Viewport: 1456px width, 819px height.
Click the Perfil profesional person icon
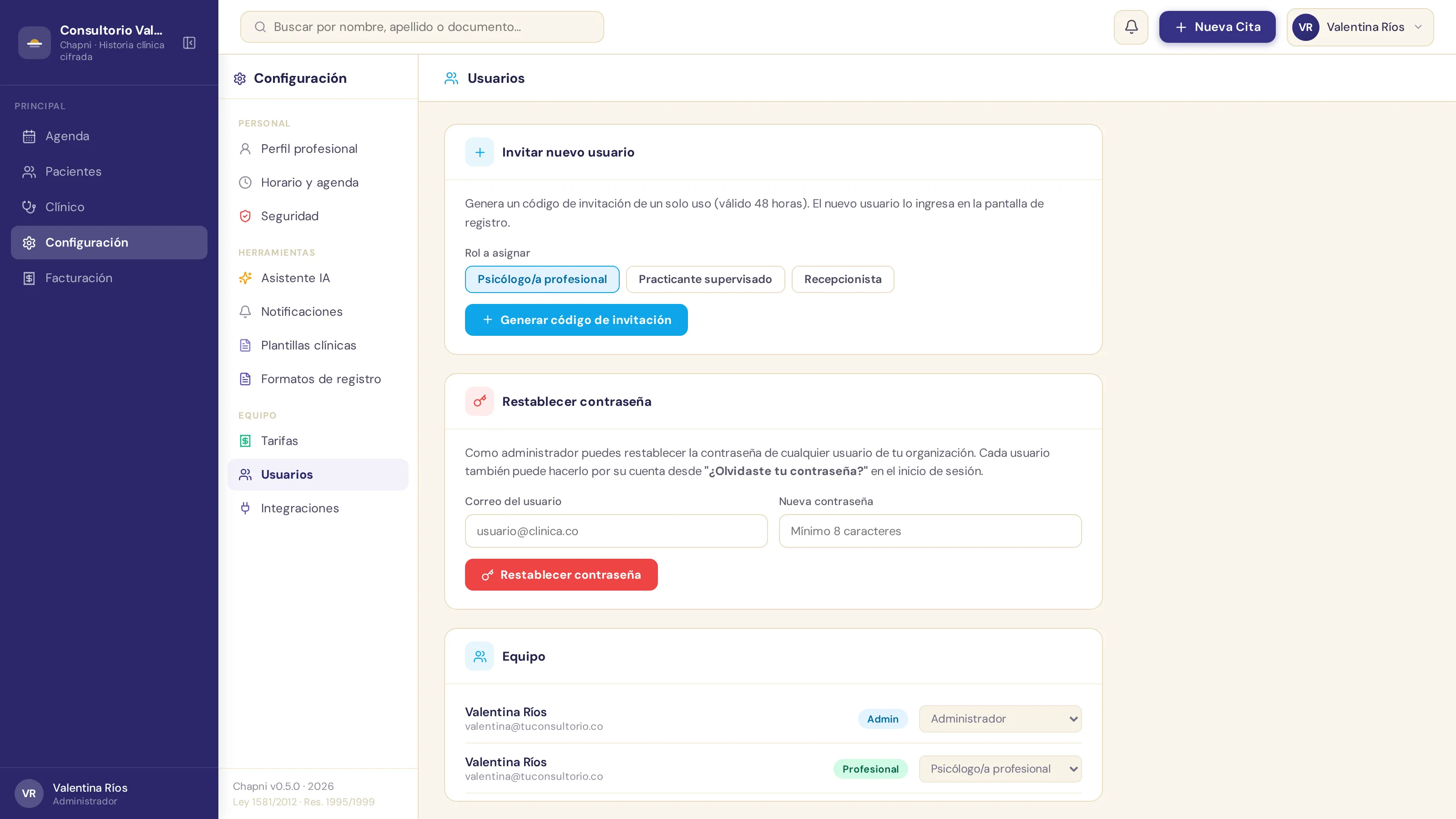(x=245, y=149)
